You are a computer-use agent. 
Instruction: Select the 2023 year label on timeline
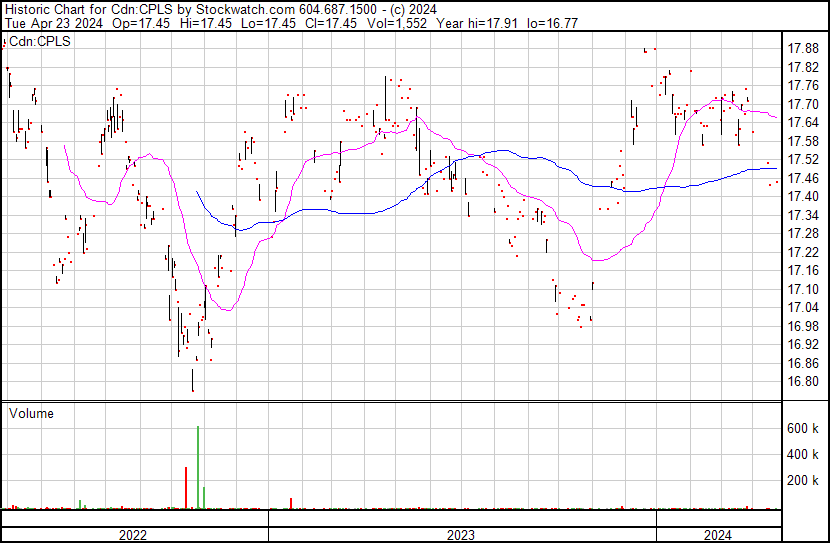(461, 535)
